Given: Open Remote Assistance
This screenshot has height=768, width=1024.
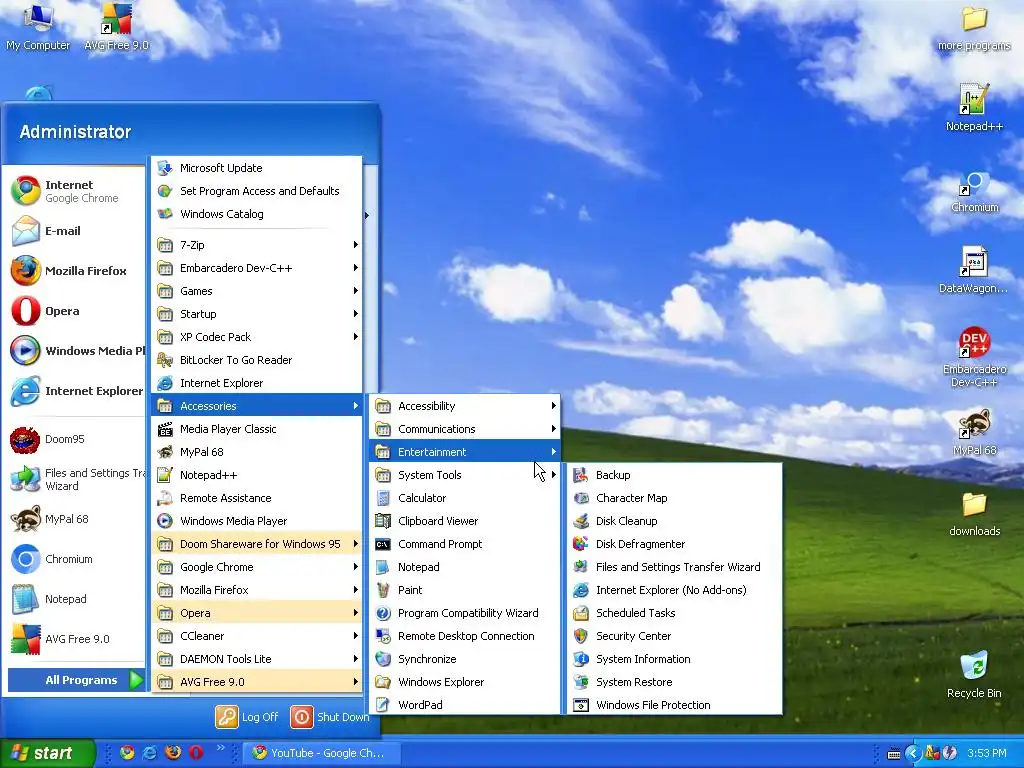Looking at the screenshot, I should point(257,498).
